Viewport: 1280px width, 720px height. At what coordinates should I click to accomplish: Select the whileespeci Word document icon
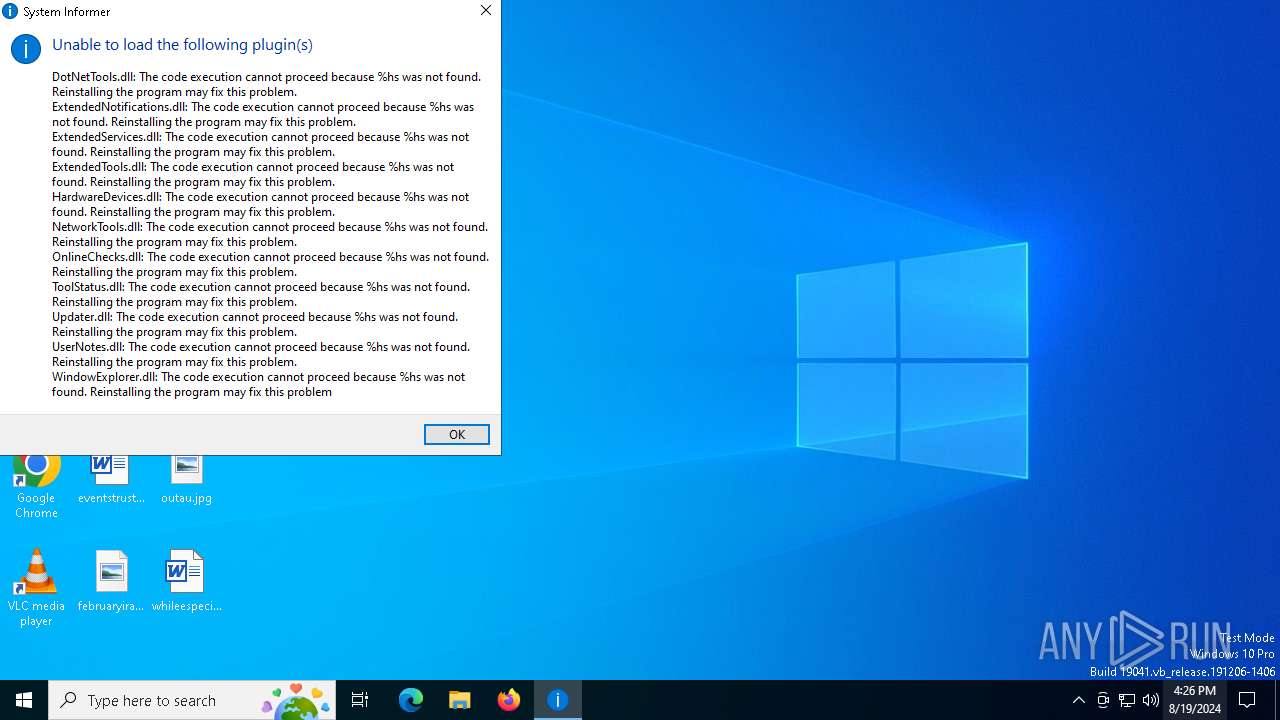tap(186, 580)
